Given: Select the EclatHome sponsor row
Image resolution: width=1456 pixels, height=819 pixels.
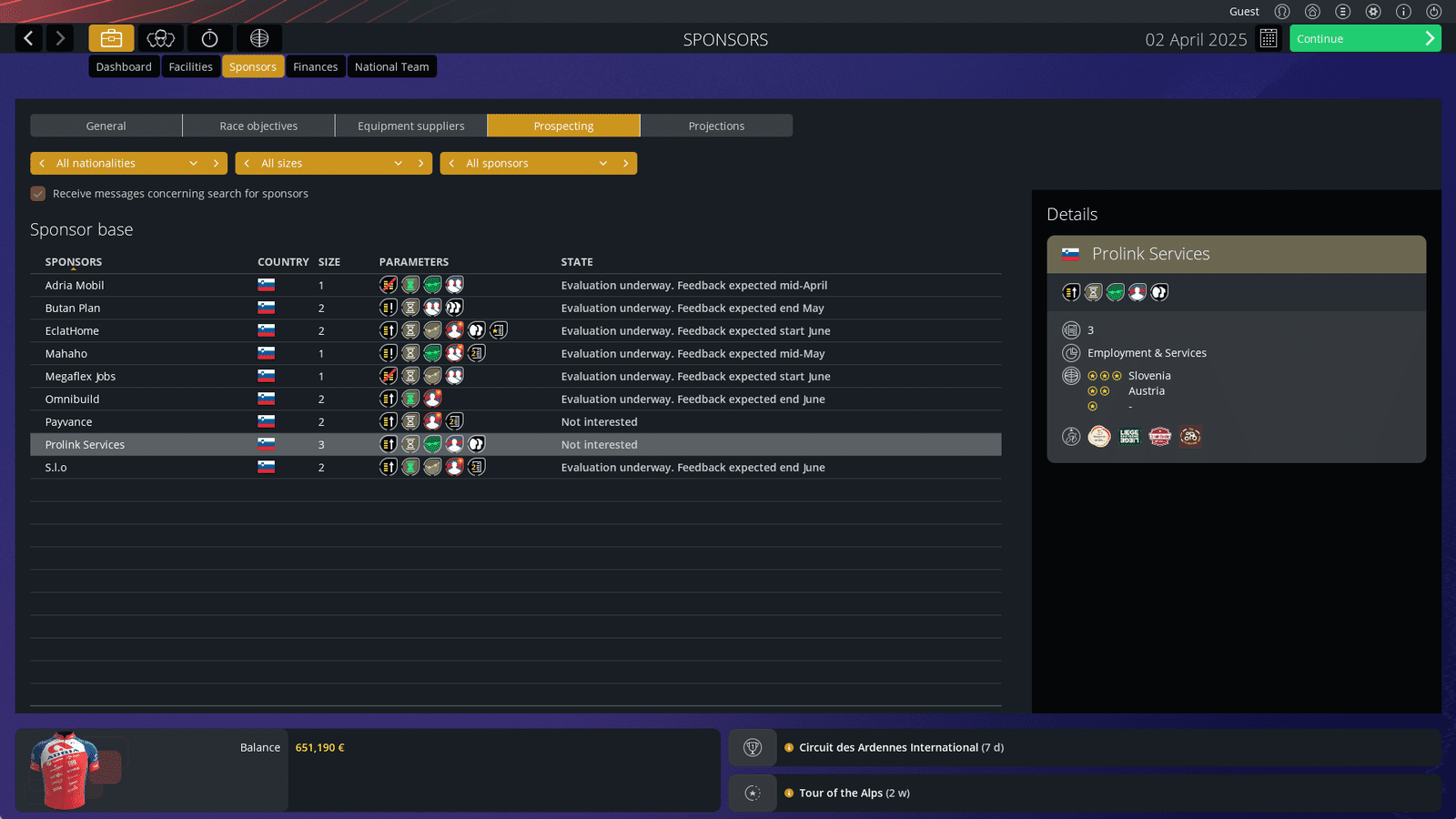Looking at the screenshot, I should (516, 331).
